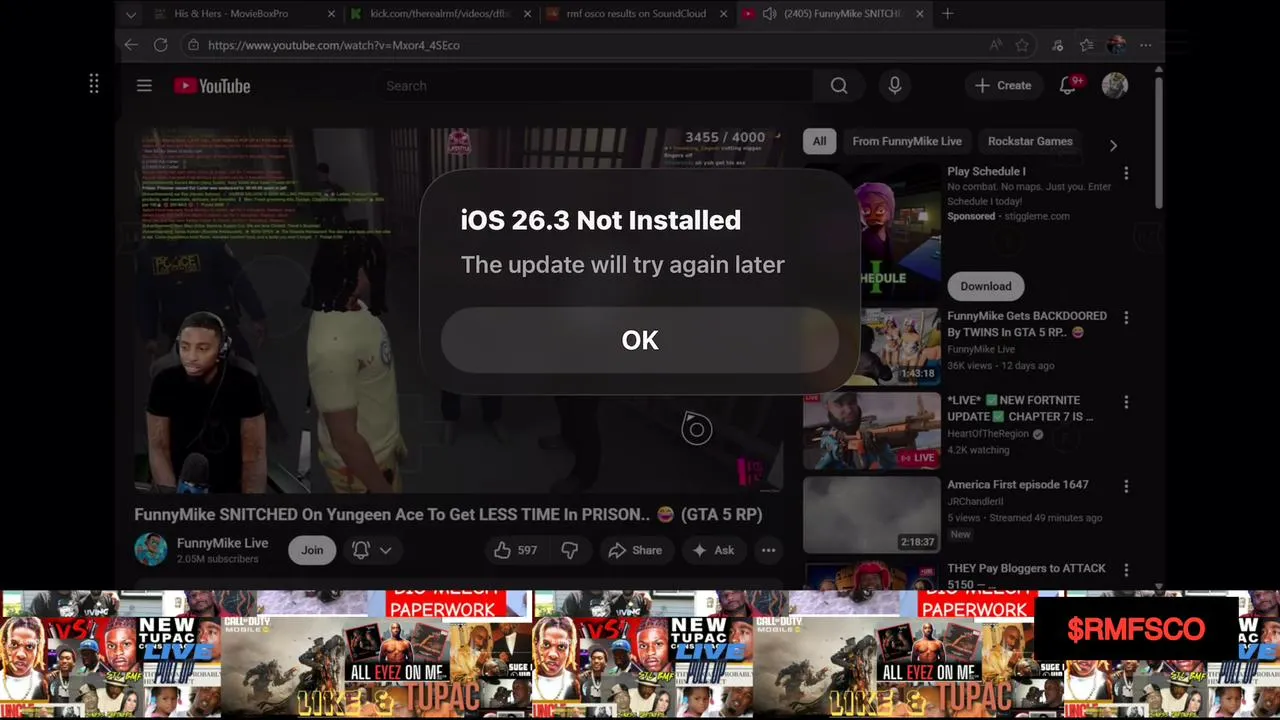The height and width of the screenshot is (720, 1280).
Task: Close the kick.com tab
Action: click(x=527, y=14)
